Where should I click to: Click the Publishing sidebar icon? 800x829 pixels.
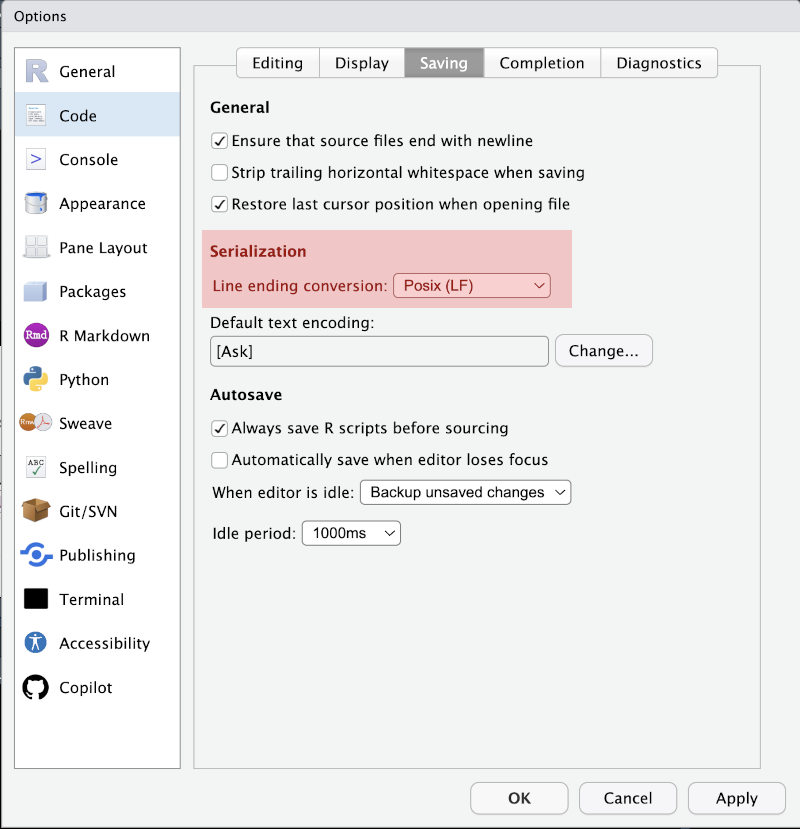[36, 555]
